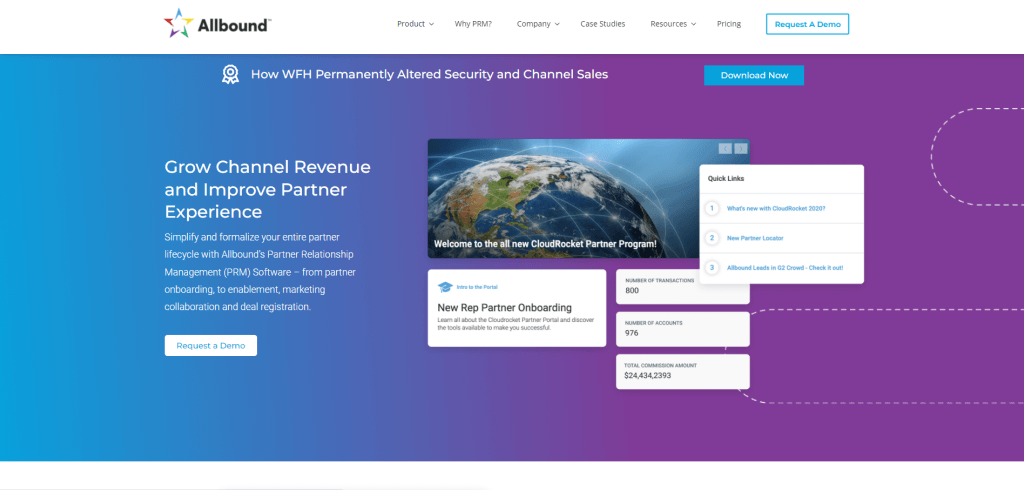Expand the Product dropdown chevron
The height and width of the screenshot is (490, 1024).
[432, 24]
